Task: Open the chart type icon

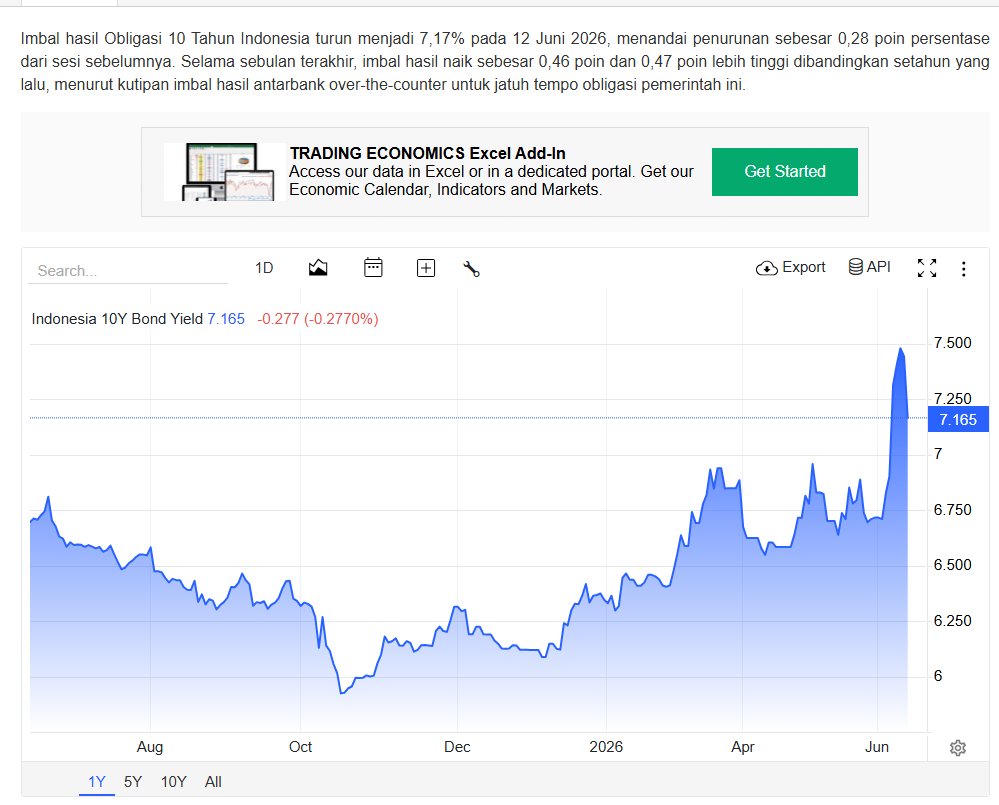Action: [318, 268]
